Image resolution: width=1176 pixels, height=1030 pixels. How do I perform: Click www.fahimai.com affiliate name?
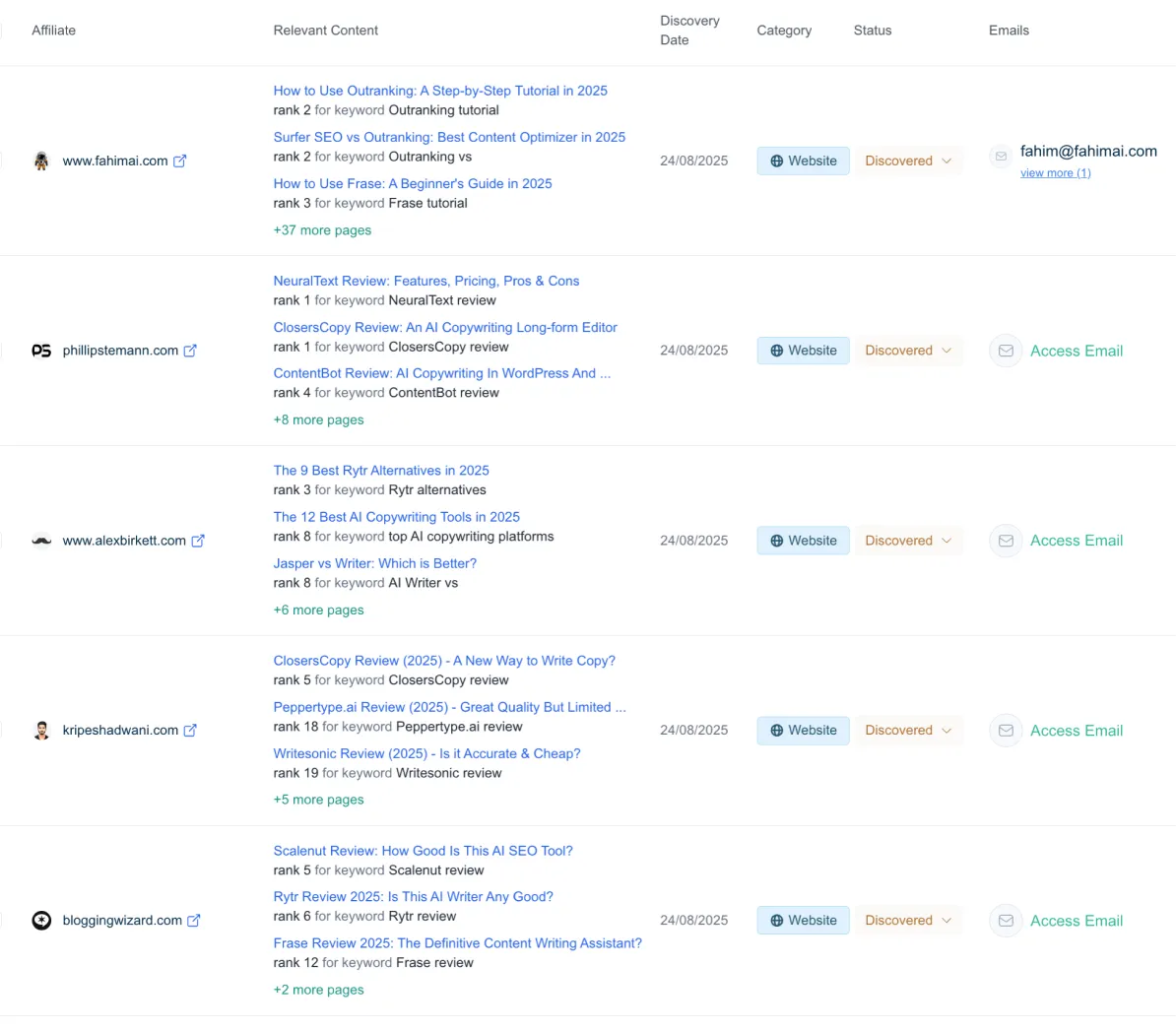pos(115,161)
